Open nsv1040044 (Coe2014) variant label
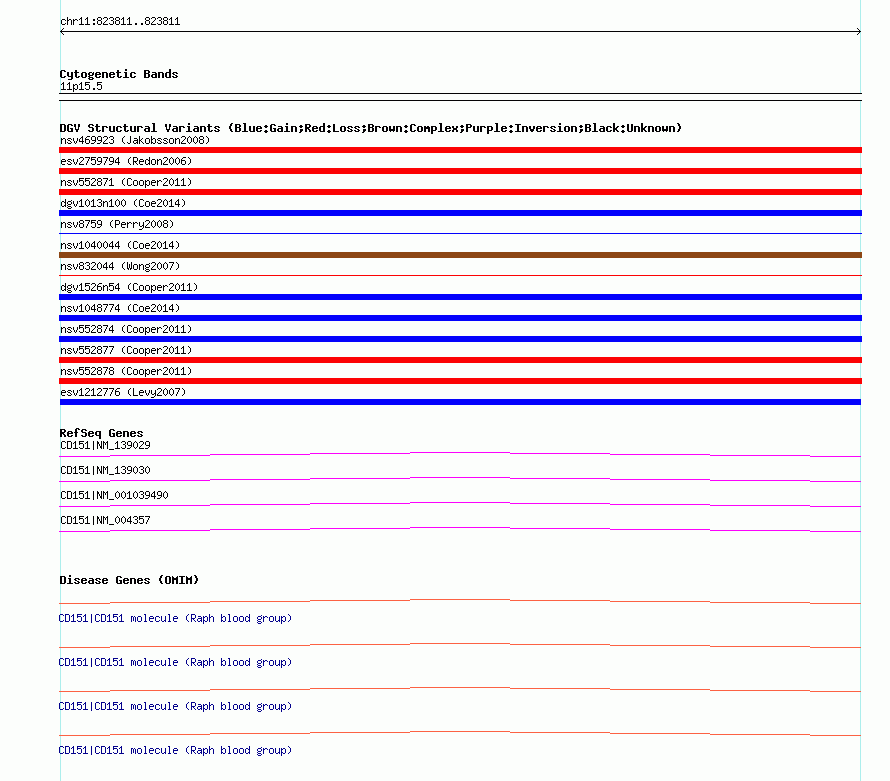This screenshot has width=890, height=781. (120, 245)
